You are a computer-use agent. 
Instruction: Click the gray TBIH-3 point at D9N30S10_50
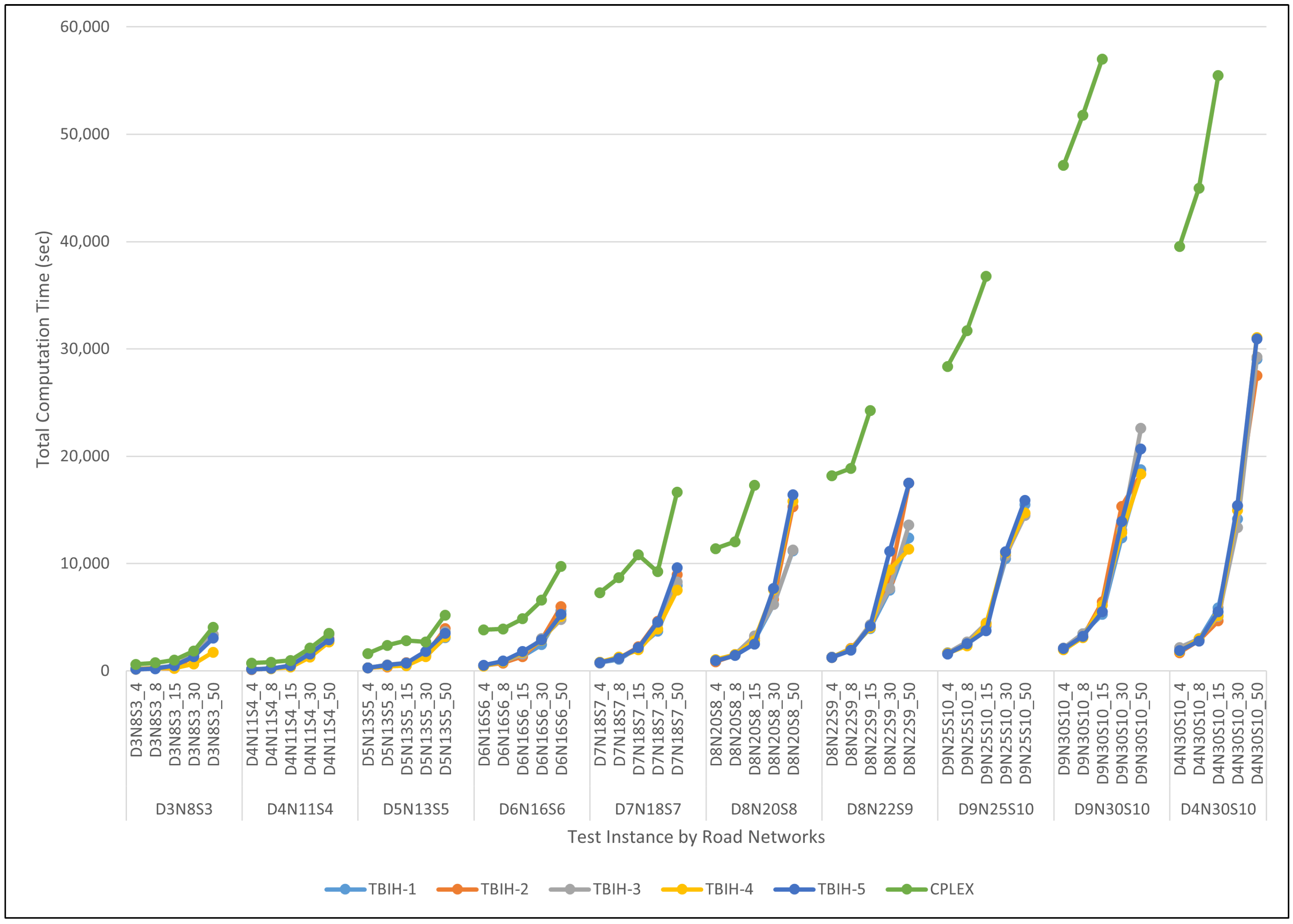coord(1141,429)
